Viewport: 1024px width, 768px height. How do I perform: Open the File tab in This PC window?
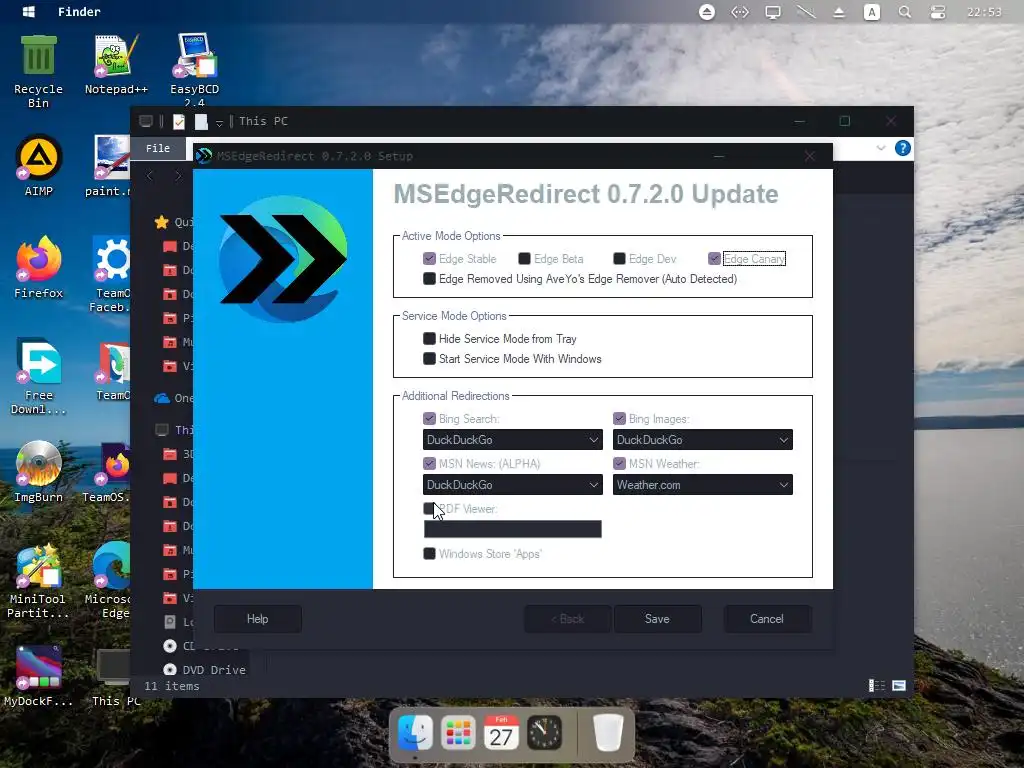pos(157,148)
